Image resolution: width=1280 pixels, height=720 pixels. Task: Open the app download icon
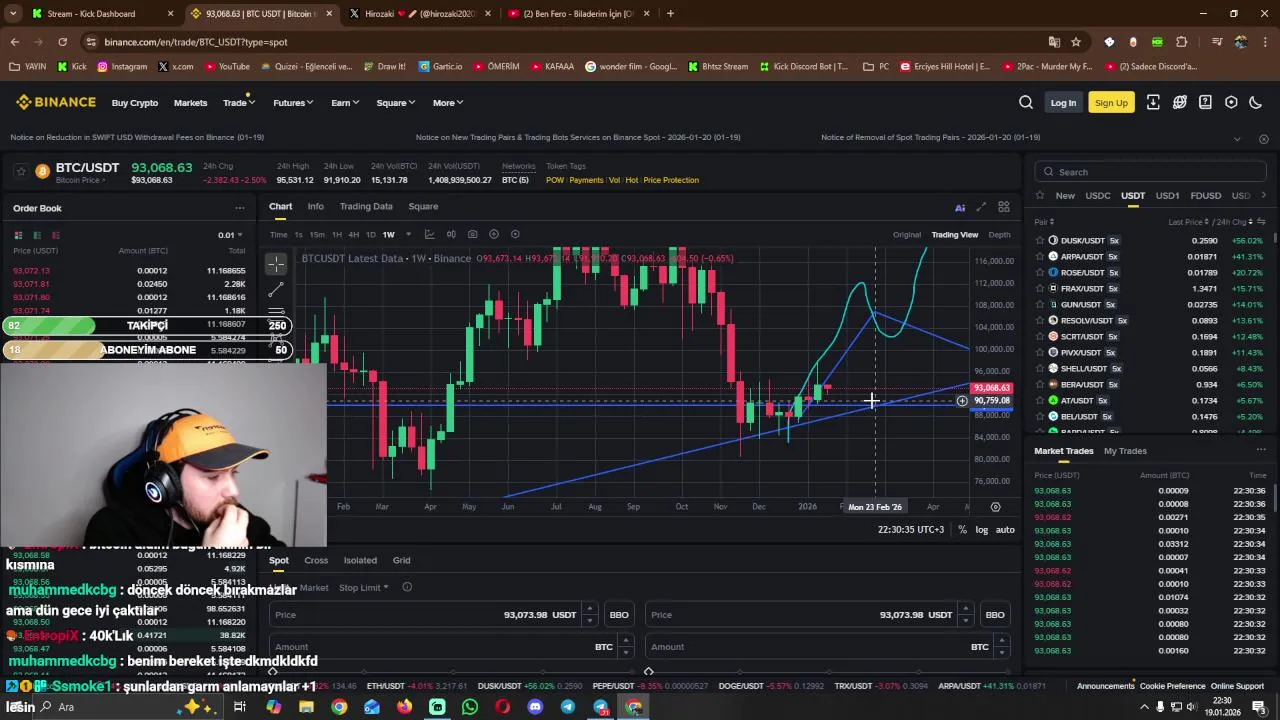[x=1153, y=102]
